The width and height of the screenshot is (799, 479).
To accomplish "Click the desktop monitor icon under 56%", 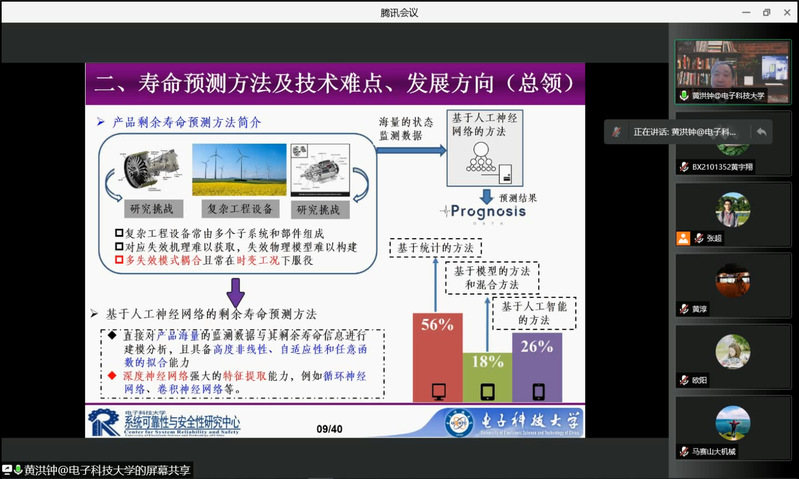I will [x=438, y=391].
